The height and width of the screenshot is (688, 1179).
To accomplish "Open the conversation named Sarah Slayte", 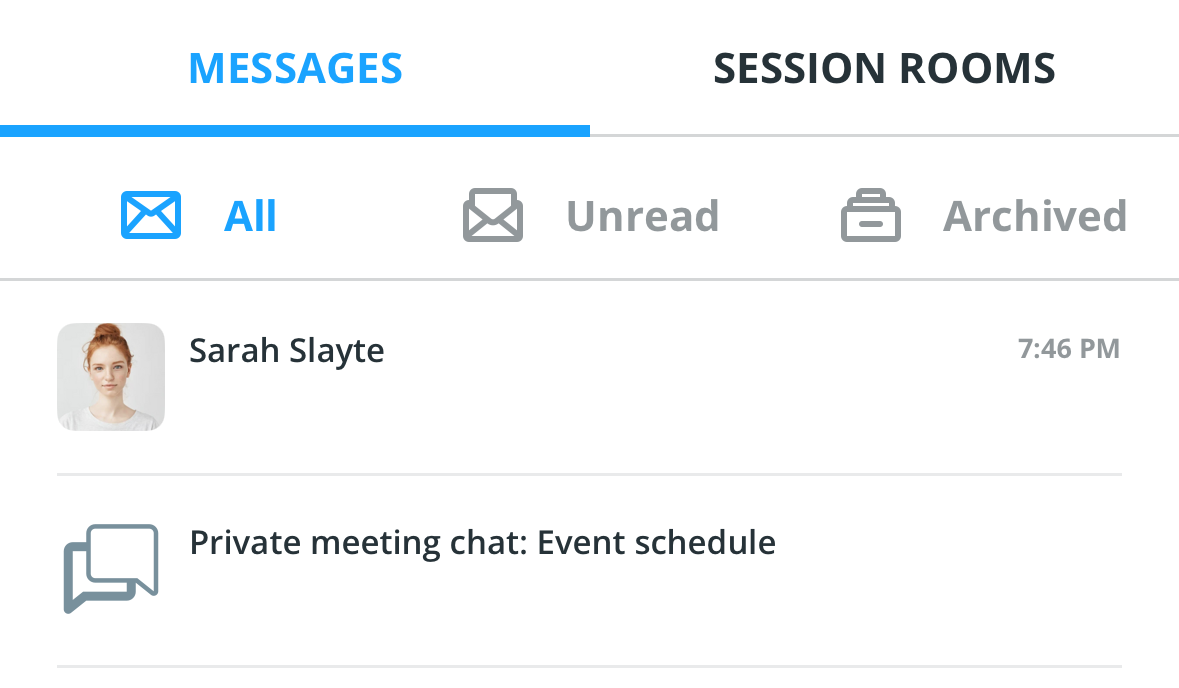I will 286,351.
